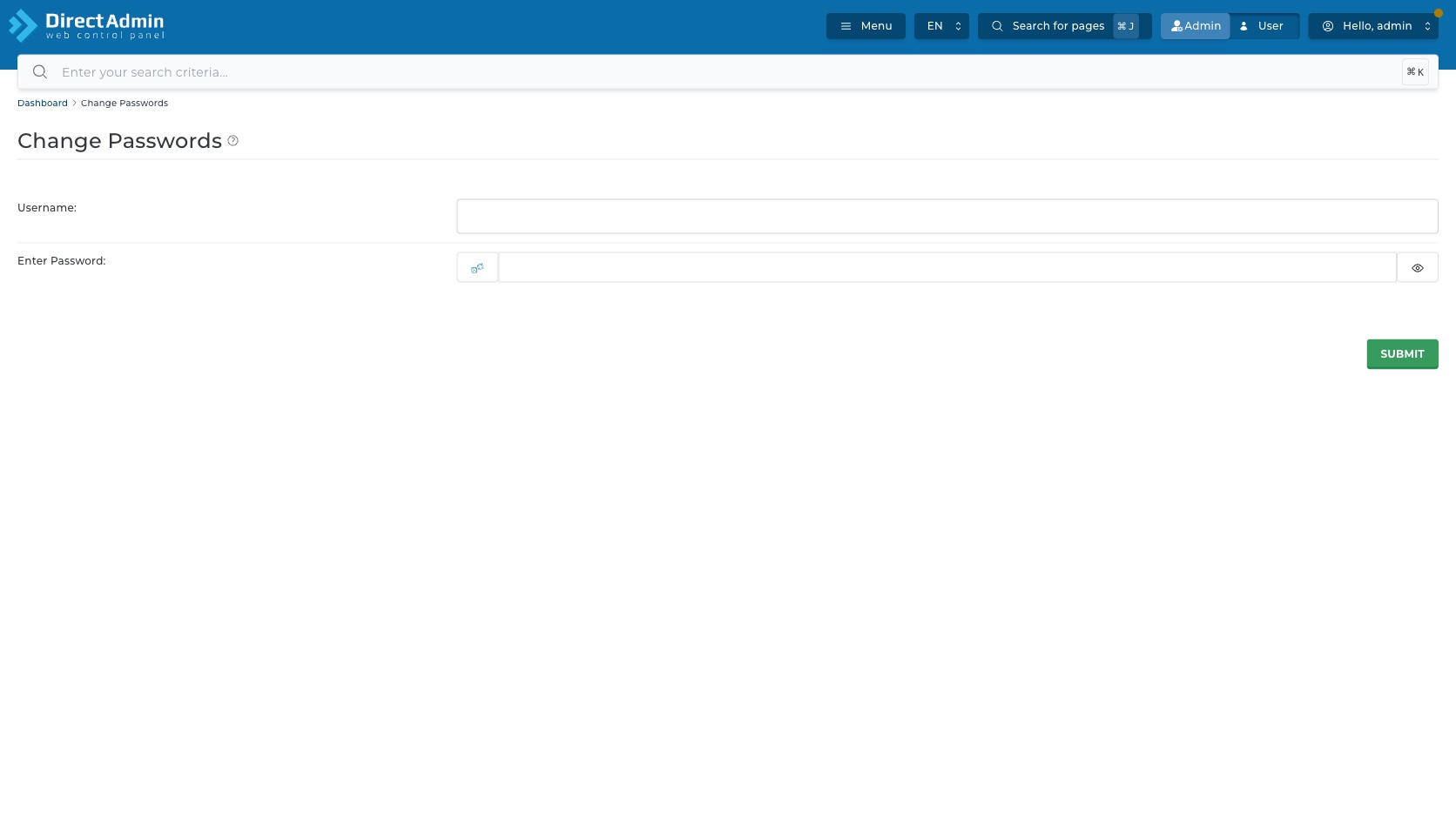Screen dimensions: 1456x819
Task: Click the SUBMIT button
Action: pos(1402,354)
